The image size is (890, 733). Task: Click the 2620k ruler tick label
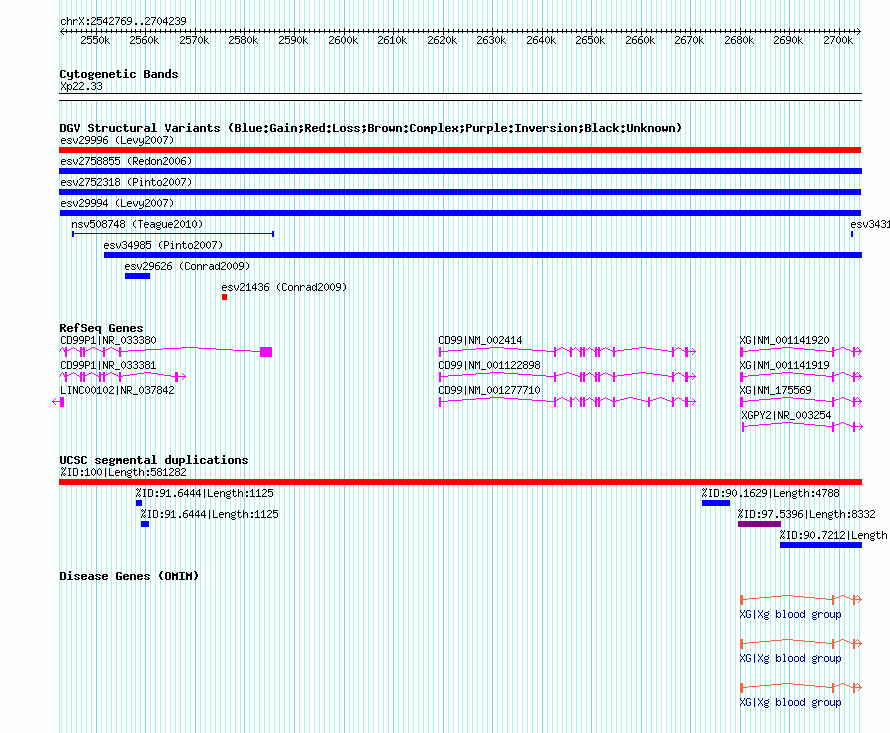pyautogui.click(x=442, y=40)
